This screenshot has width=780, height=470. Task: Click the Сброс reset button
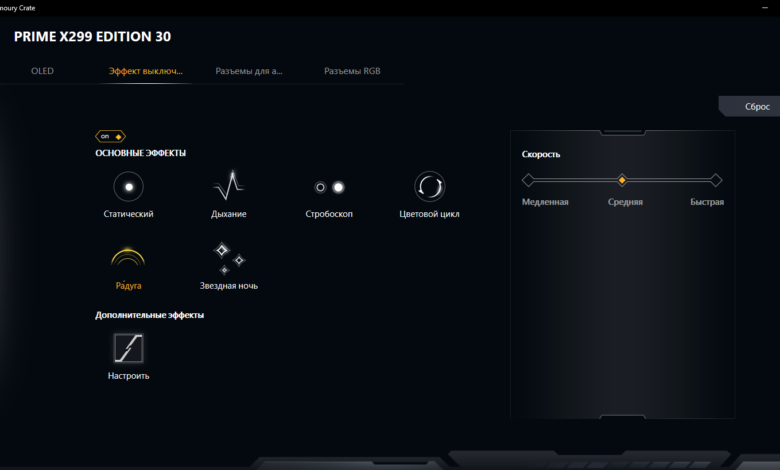pos(751,106)
